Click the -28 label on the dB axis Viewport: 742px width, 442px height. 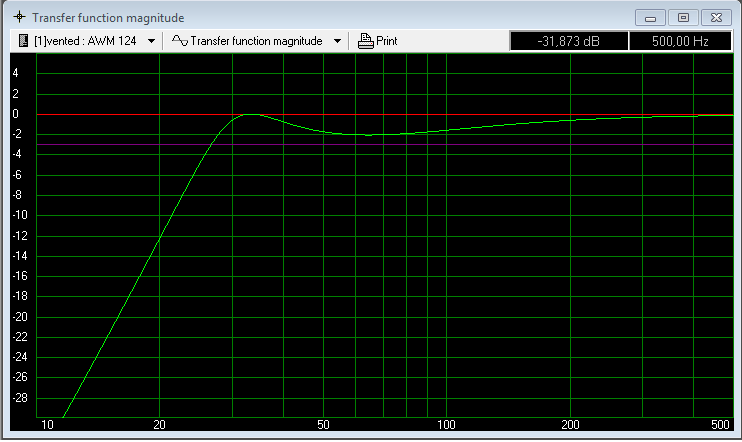(16, 398)
